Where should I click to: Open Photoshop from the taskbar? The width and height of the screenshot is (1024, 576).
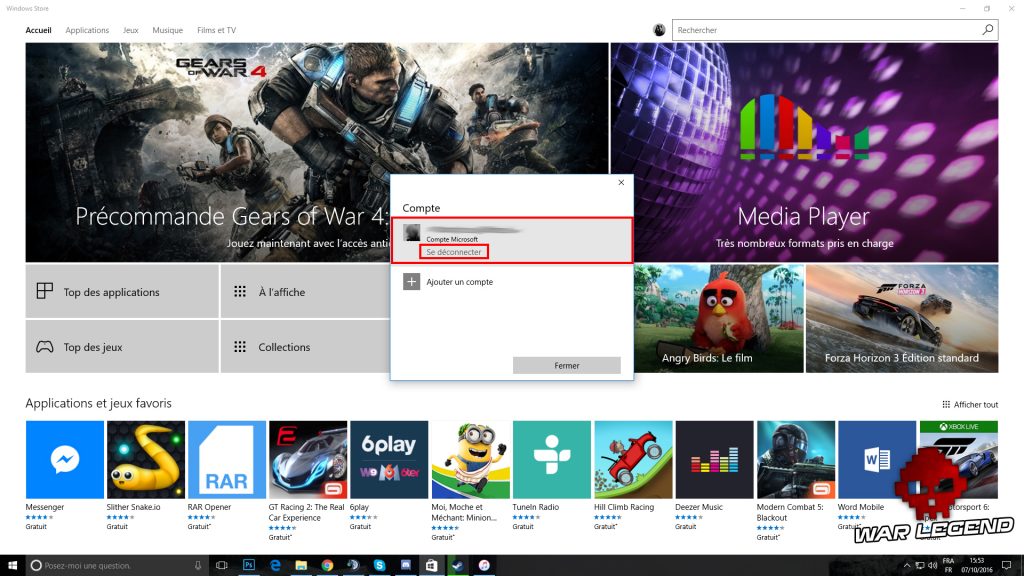(249, 565)
